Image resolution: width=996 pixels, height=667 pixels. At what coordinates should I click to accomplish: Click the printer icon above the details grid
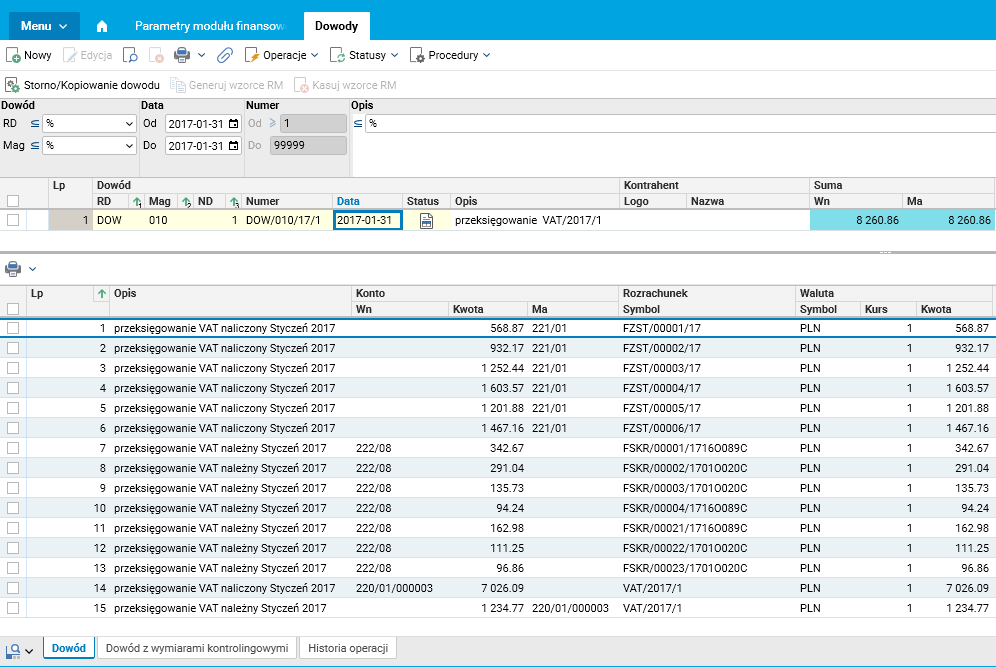tap(13, 268)
